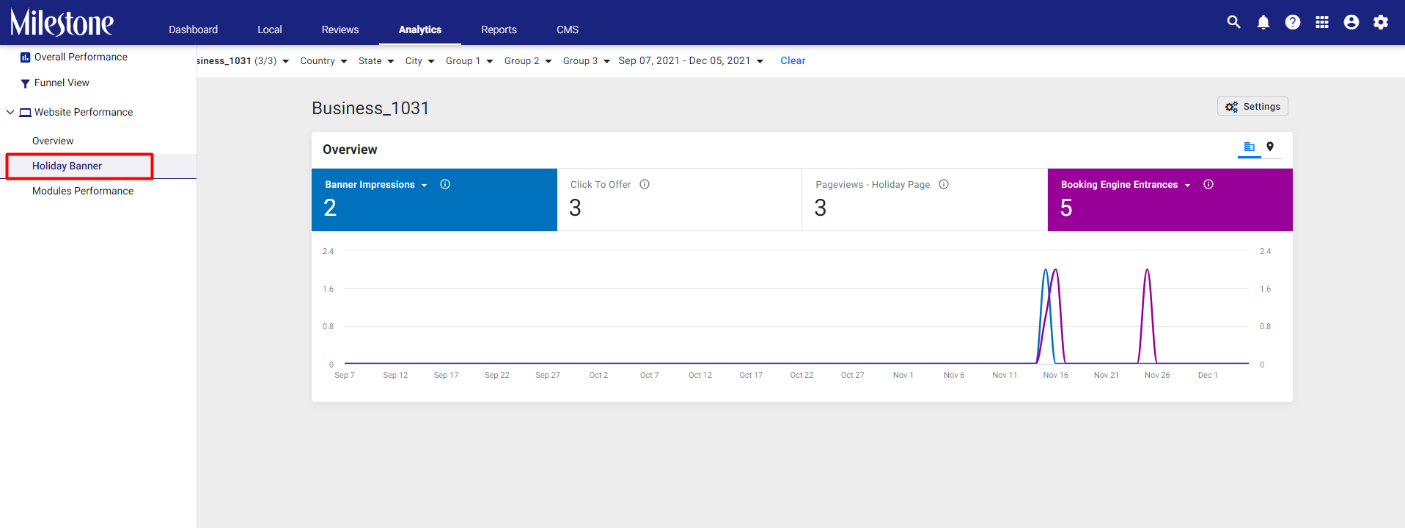The height and width of the screenshot is (528, 1405).
Task: Click the Overall Performance chart icon
Action: (25, 57)
